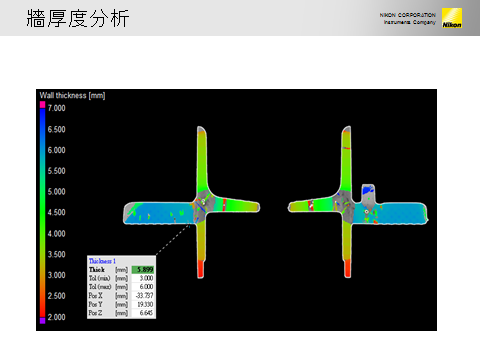The height and width of the screenshot is (360, 480).
Task: Click the 5.000 scale value
Action: pyautogui.click(x=56, y=192)
